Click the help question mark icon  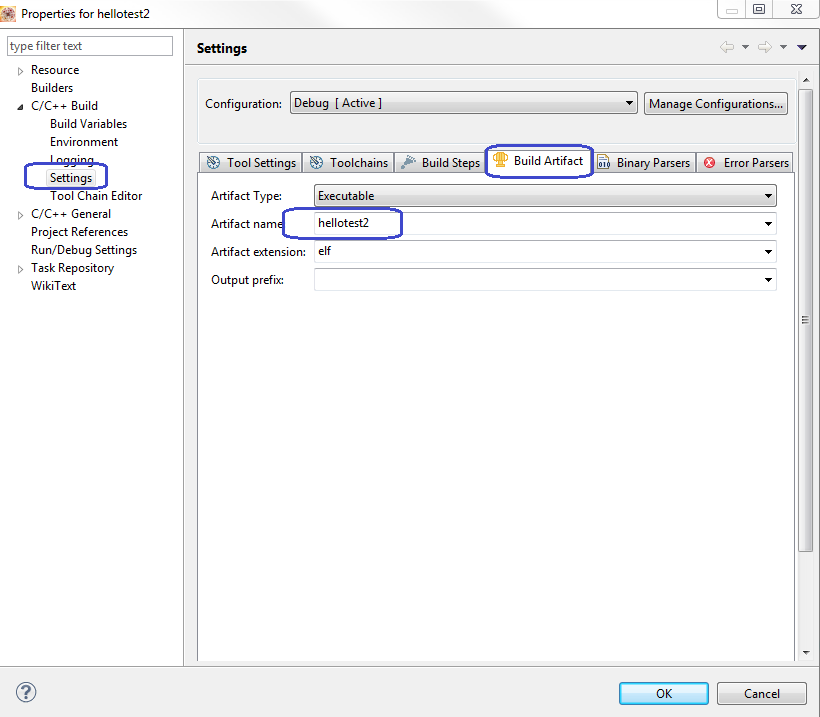point(26,692)
